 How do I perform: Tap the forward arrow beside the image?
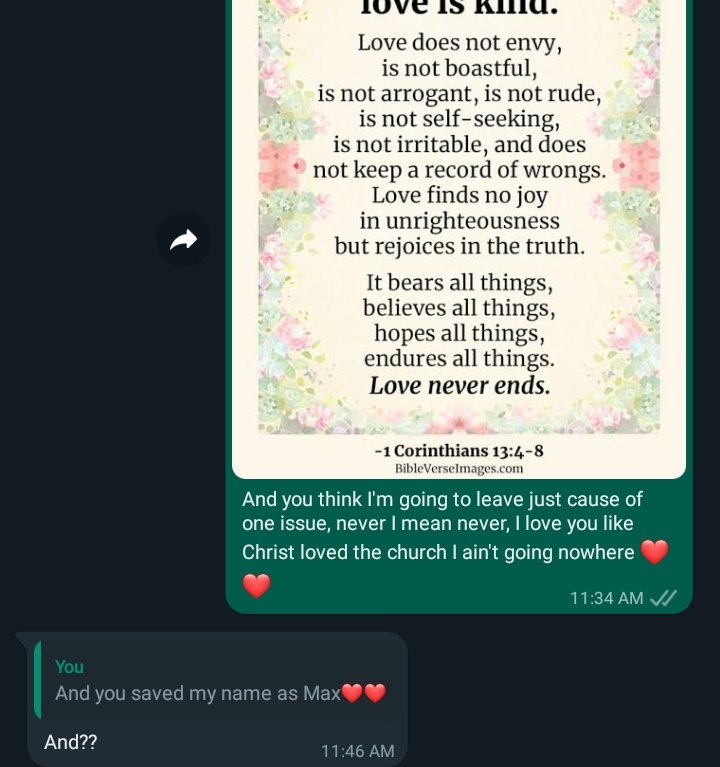[183, 240]
